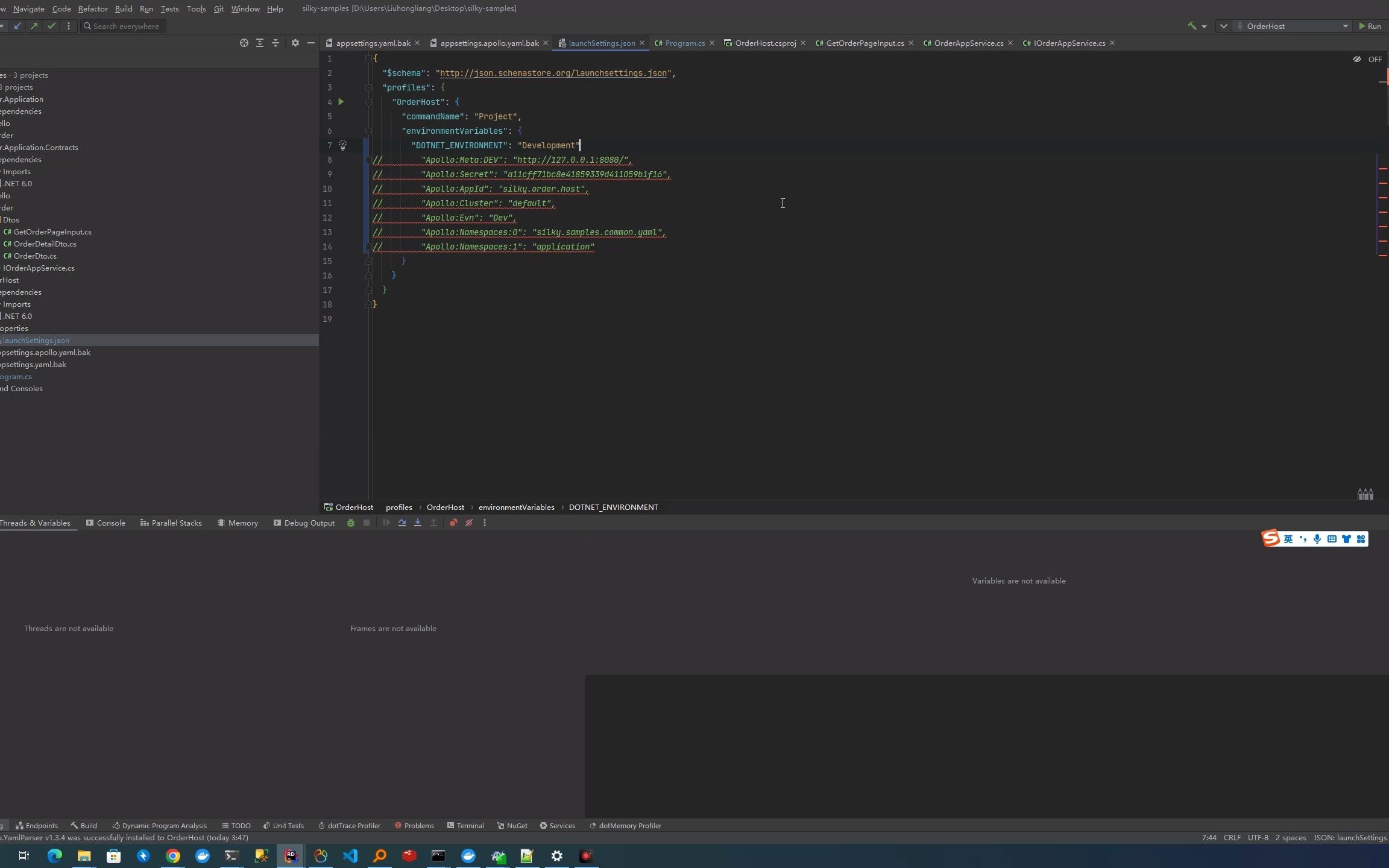Click the CRLF line separator in status bar

[x=1232, y=838]
